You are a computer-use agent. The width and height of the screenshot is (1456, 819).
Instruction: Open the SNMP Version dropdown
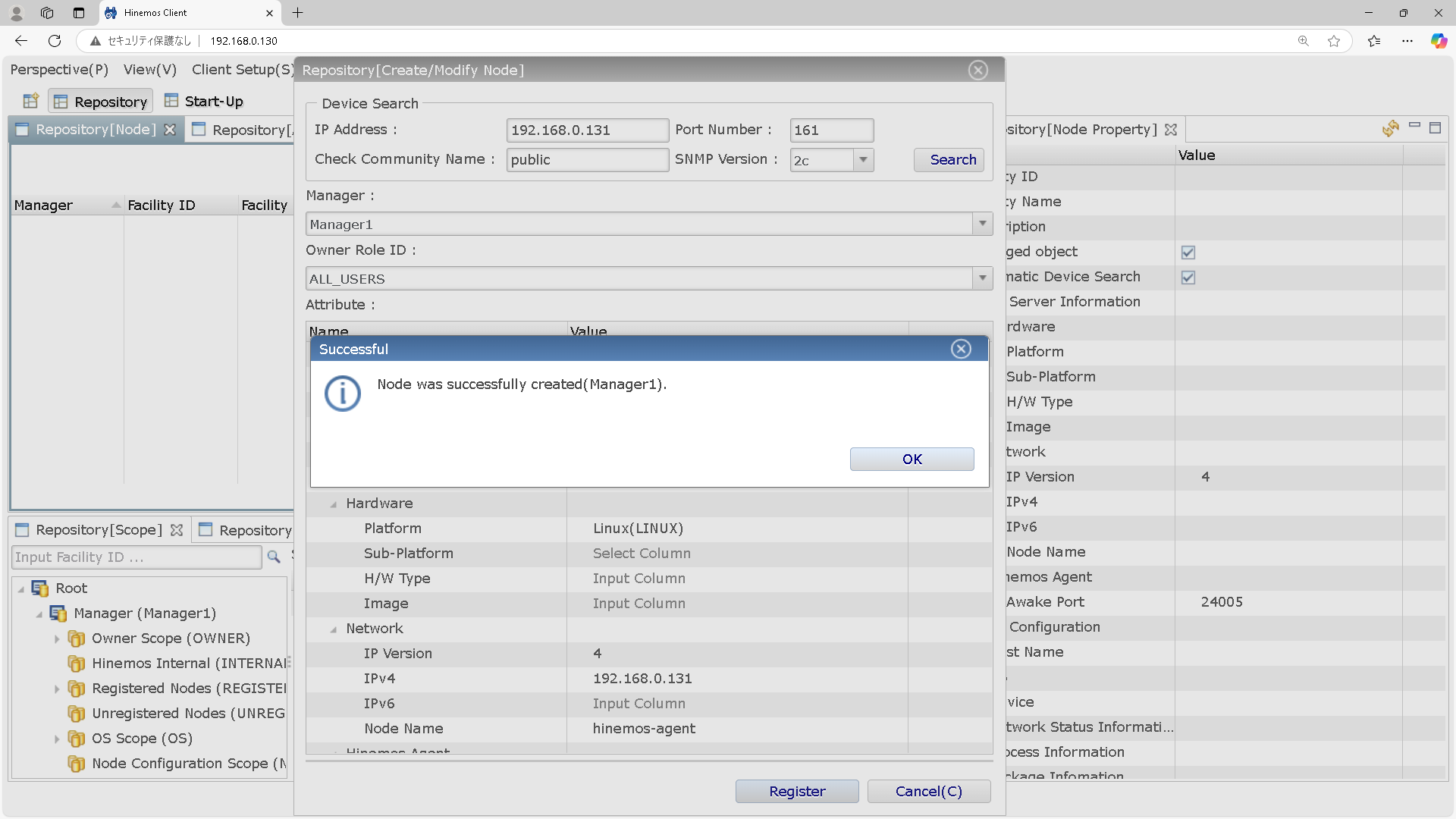click(863, 160)
